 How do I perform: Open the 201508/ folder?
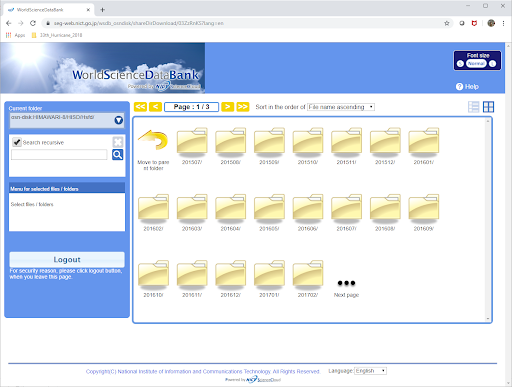pos(231,142)
